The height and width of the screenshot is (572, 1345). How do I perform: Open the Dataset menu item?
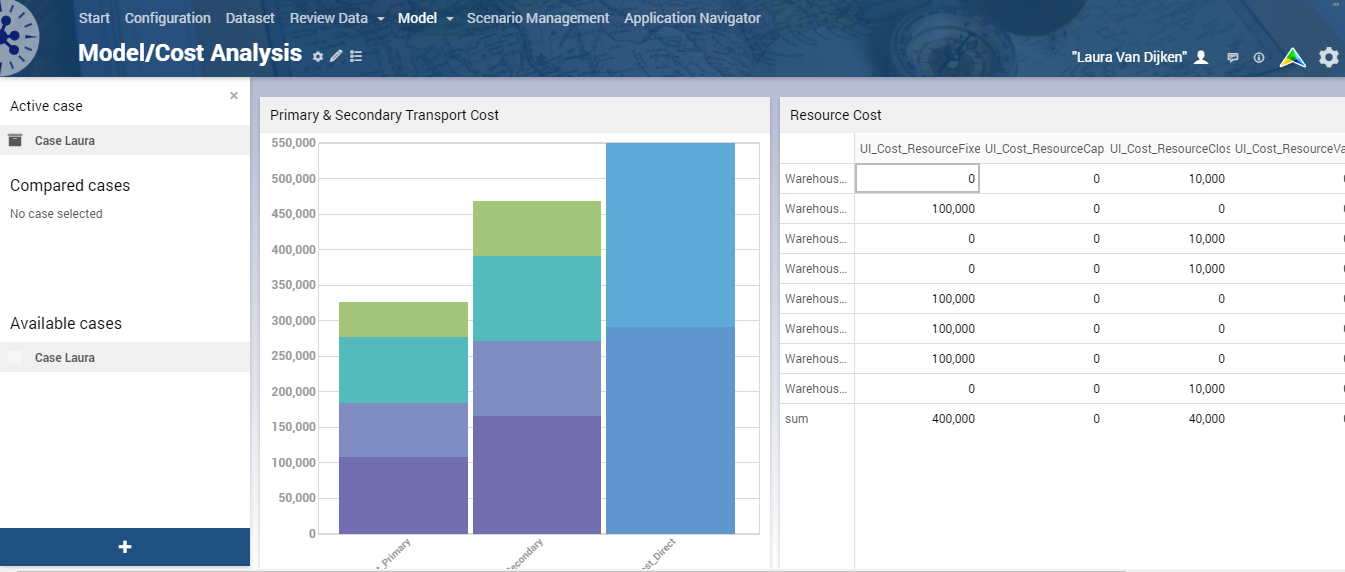click(x=250, y=18)
